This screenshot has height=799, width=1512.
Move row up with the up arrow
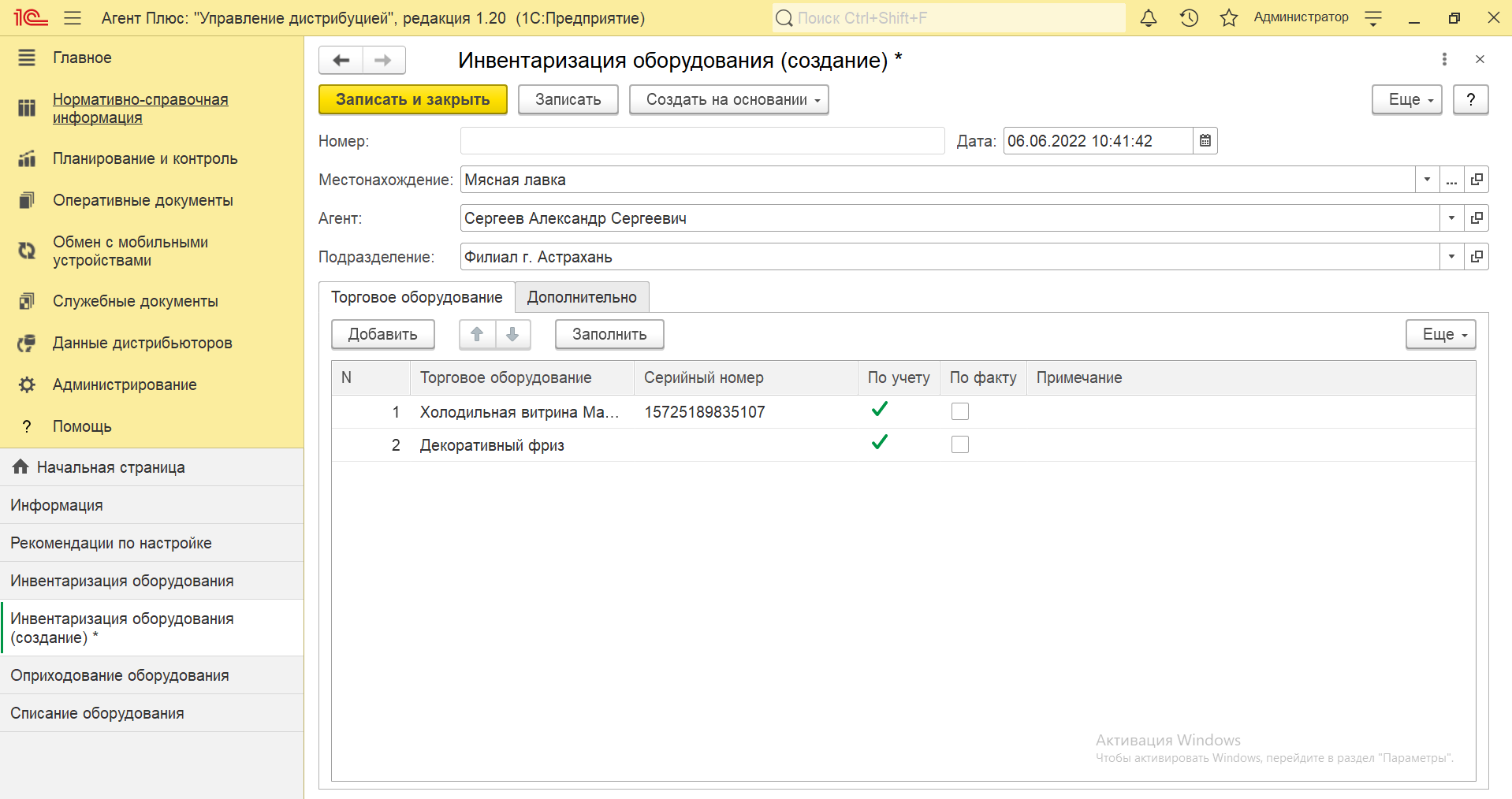pyautogui.click(x=477, y=334)
